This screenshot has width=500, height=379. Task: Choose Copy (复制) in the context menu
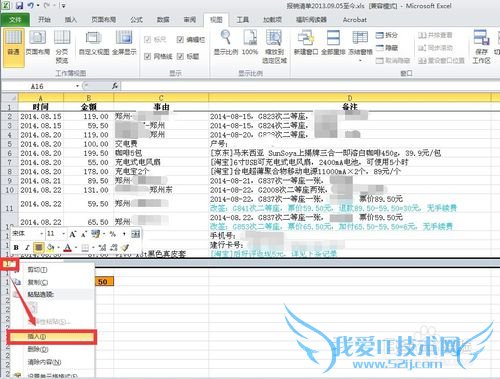click(x=52, y=282)
